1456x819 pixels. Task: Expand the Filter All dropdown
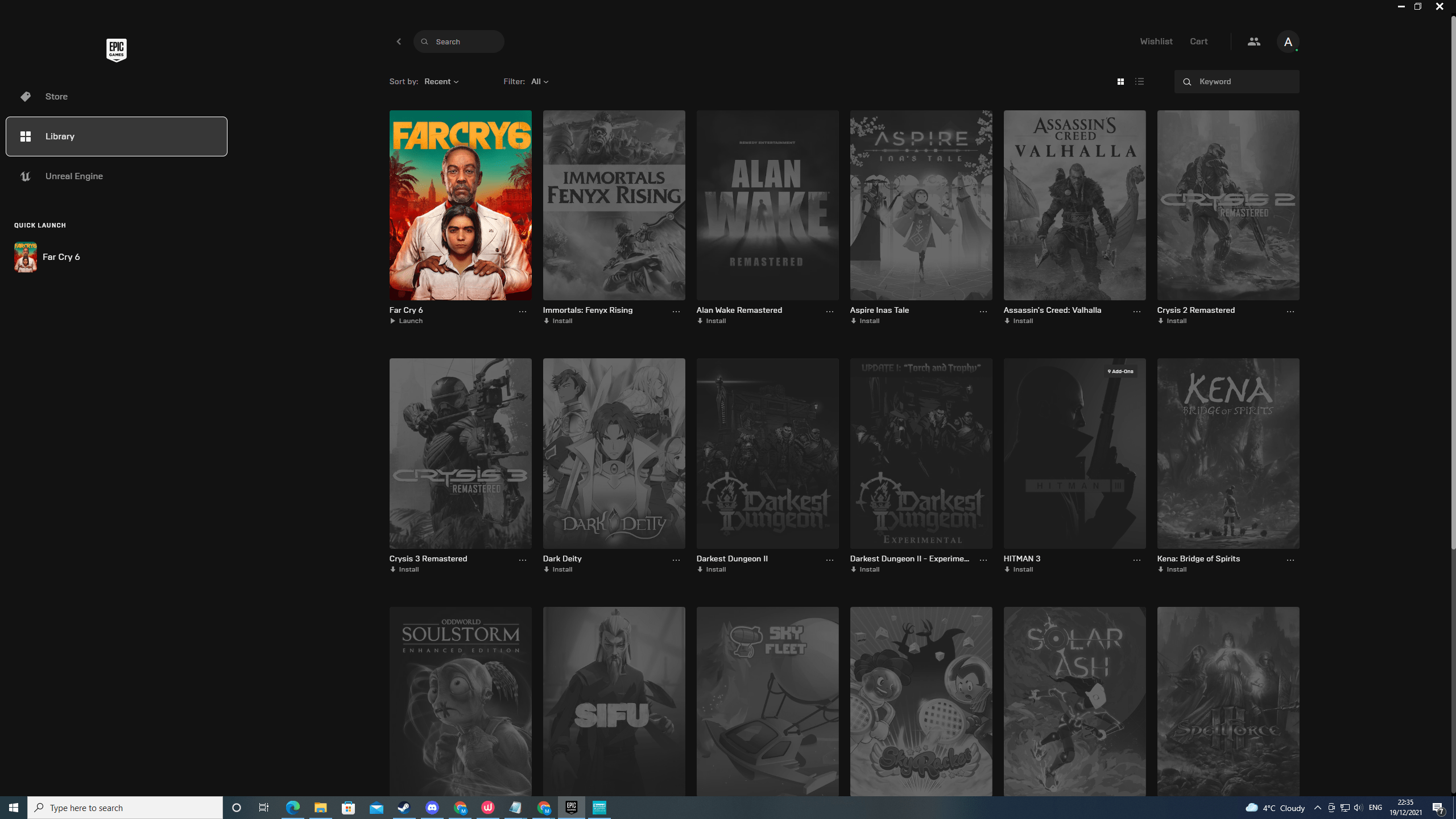point(539,82)
